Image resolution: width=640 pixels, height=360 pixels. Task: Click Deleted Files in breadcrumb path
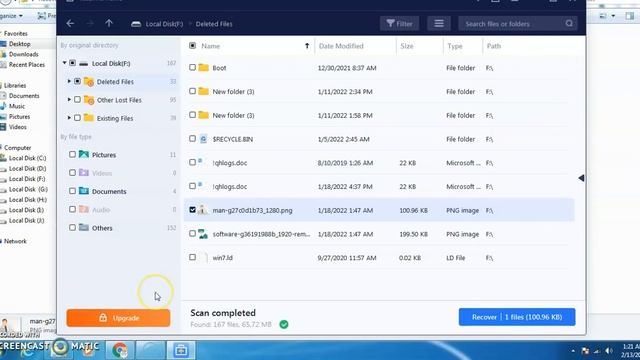tap(214, 24)
